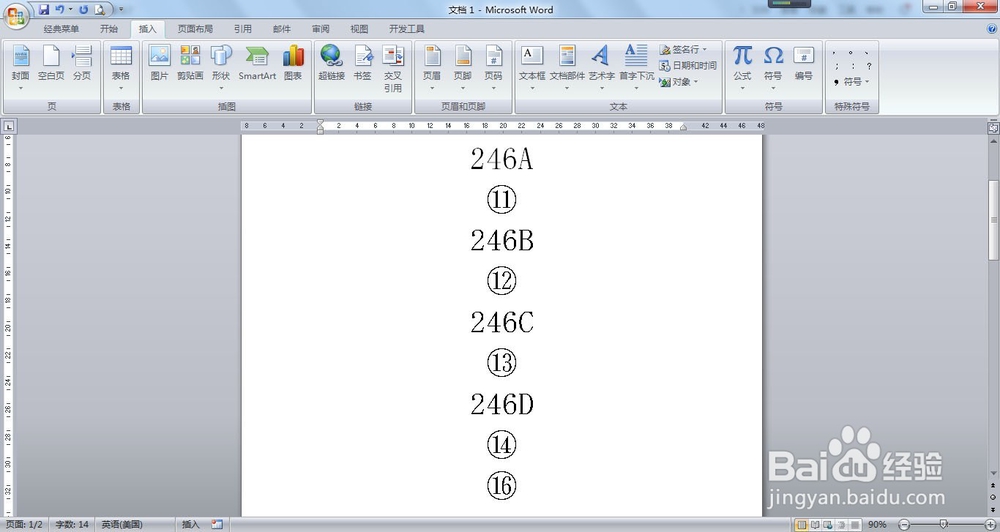1000x532 pixels.
Task: Click the scroll down arrow
Action: (993, 473)
